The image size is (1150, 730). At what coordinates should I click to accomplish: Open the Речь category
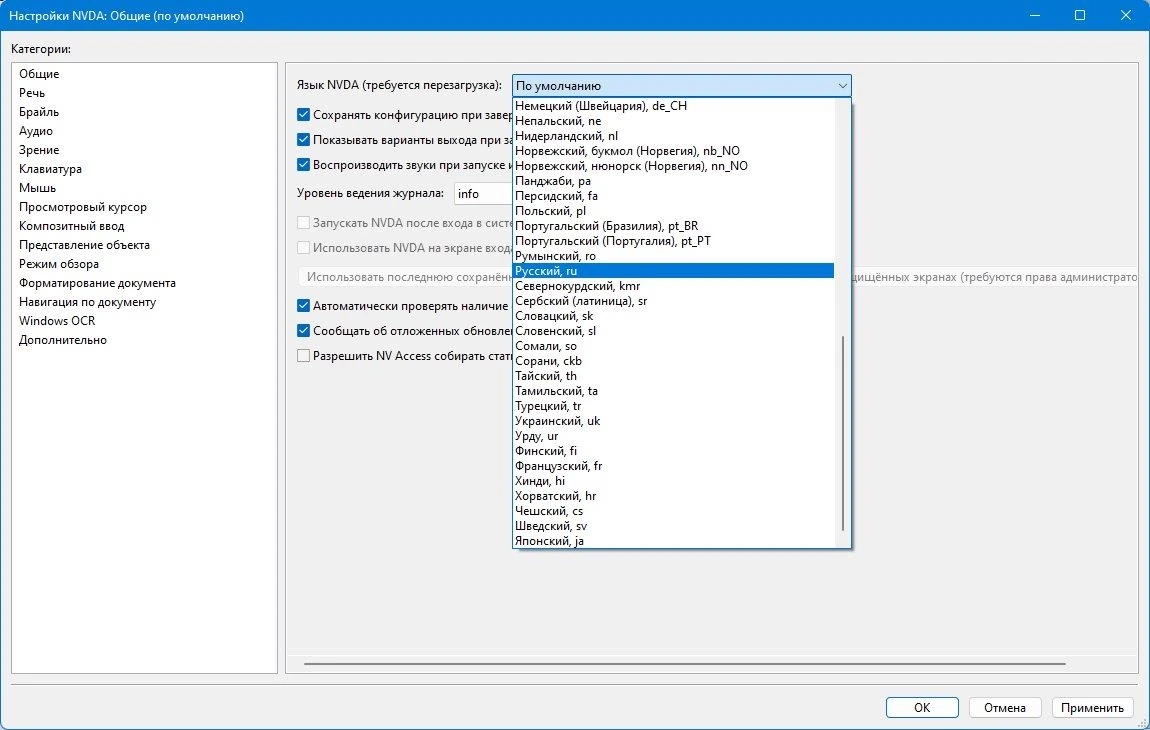tap(32, 93)
